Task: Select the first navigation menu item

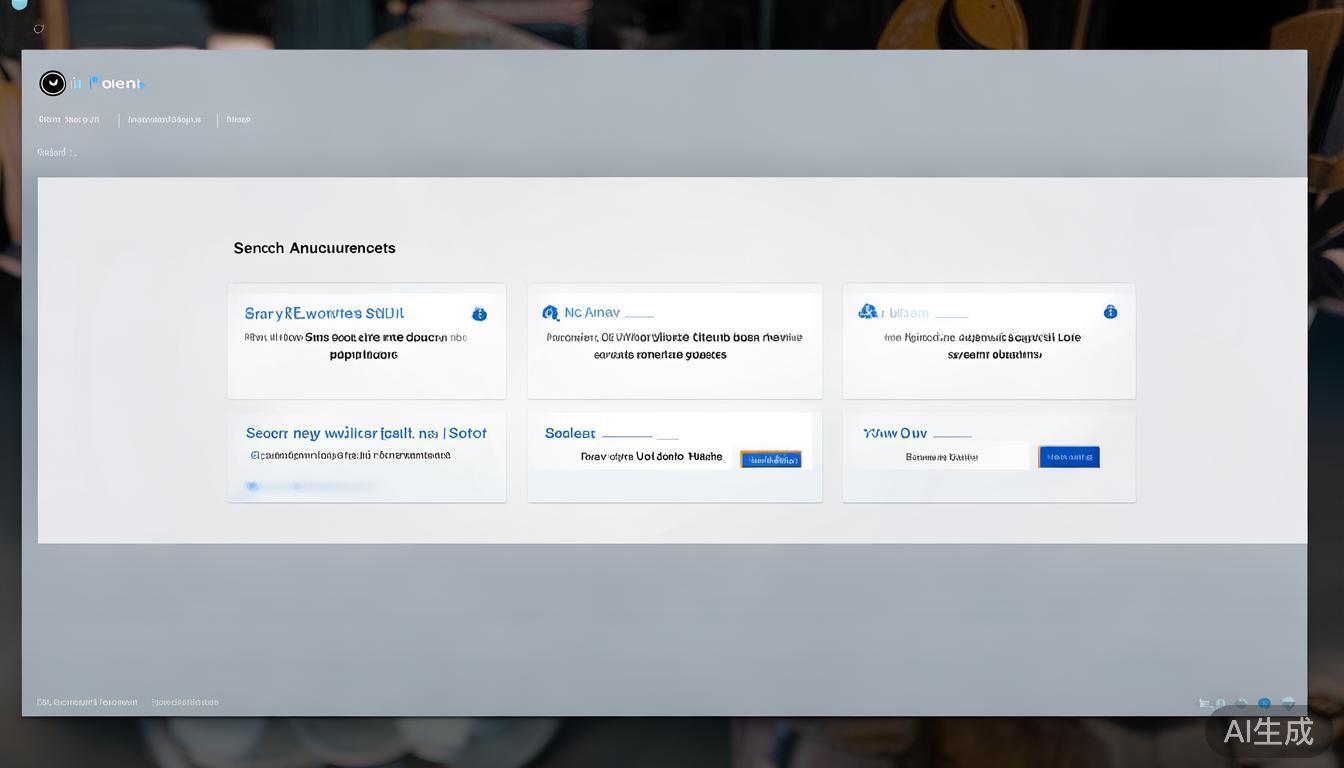Action: pos(69,119)
